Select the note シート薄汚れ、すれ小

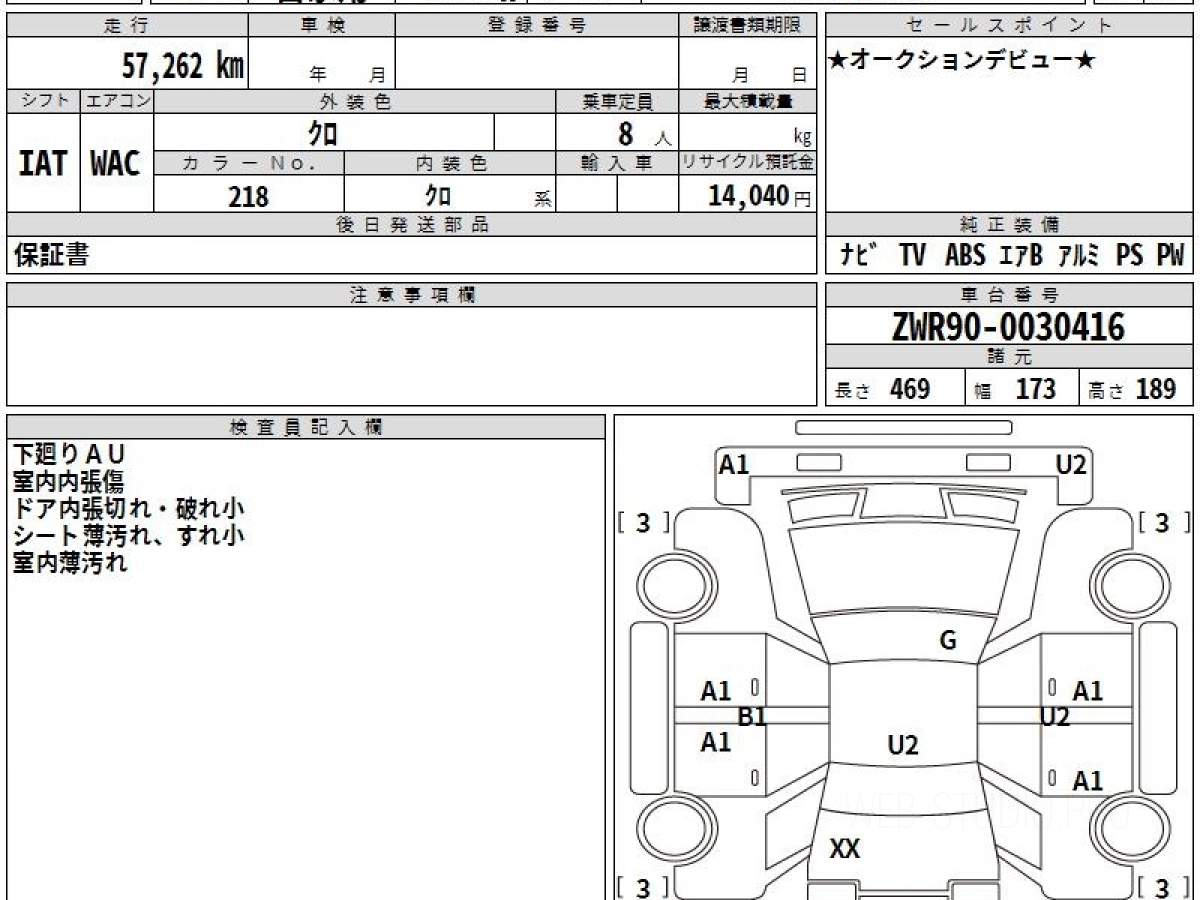[x=128, y=536]
